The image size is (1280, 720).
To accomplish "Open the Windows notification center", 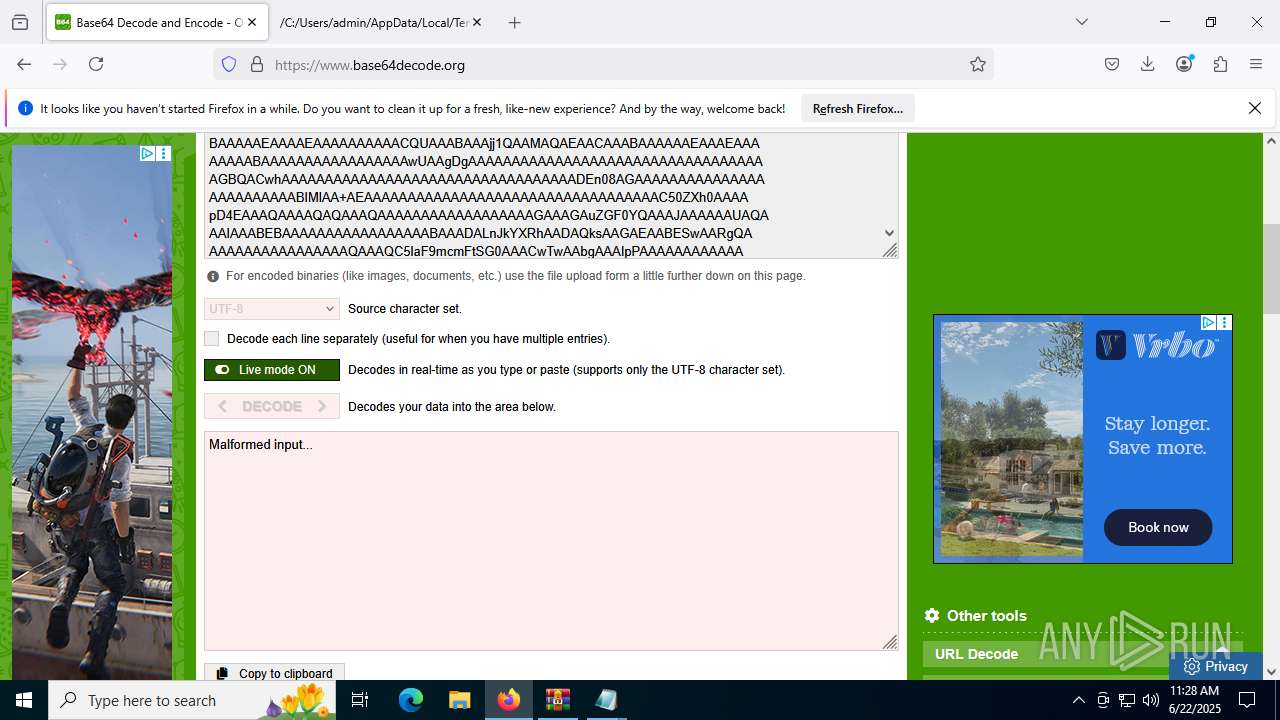I will (1247, 700).
